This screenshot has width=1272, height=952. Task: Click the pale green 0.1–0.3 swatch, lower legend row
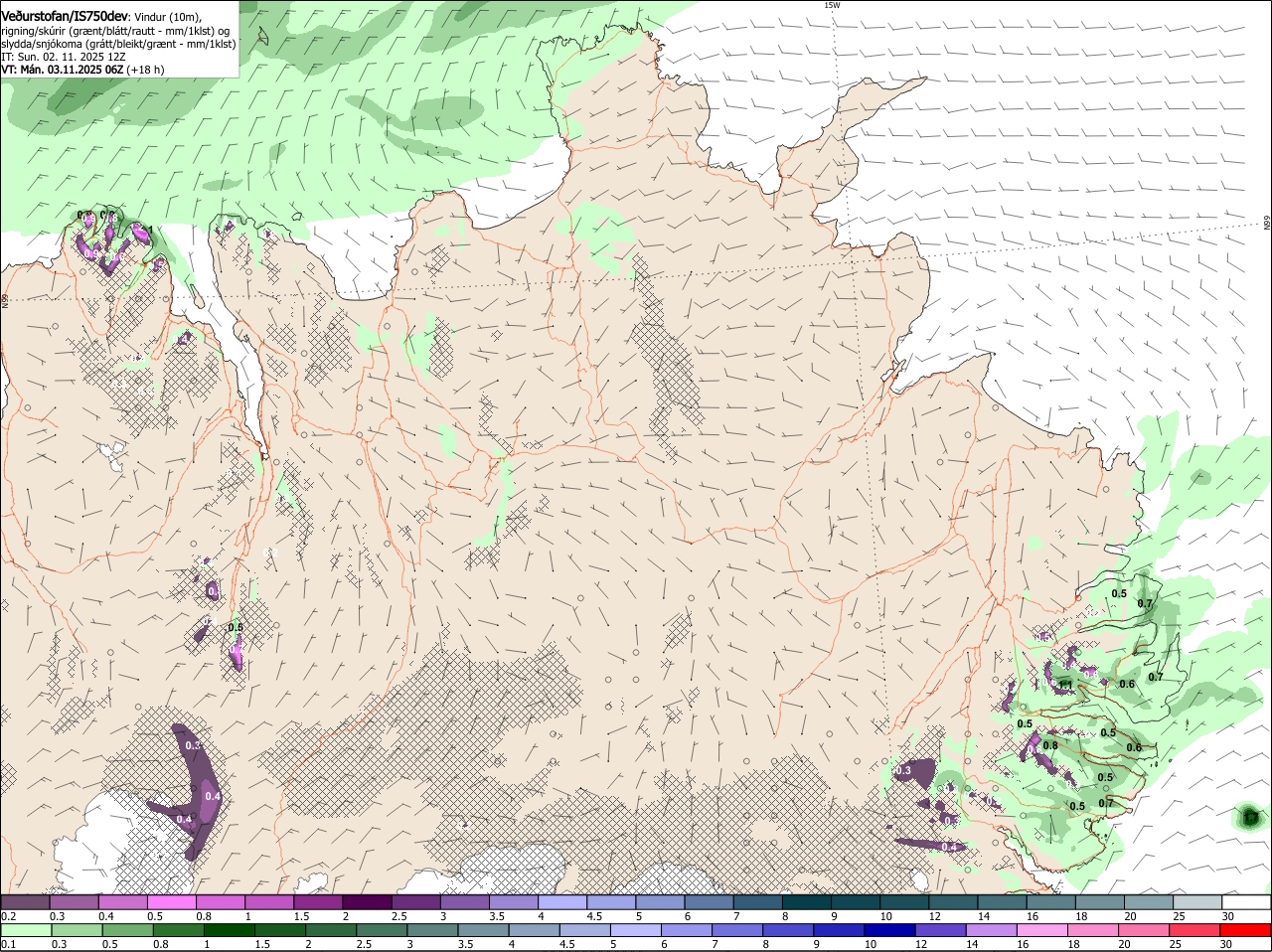click(x=26, y=930)
